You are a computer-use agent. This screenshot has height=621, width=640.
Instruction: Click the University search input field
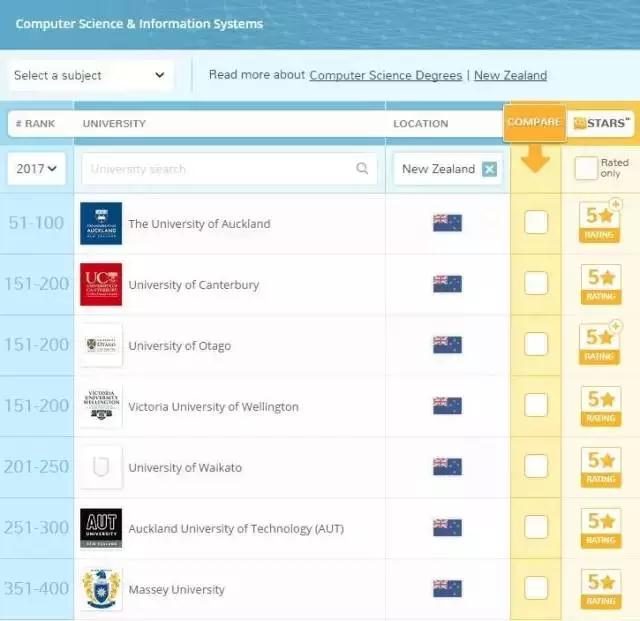(x=220, y=169)
